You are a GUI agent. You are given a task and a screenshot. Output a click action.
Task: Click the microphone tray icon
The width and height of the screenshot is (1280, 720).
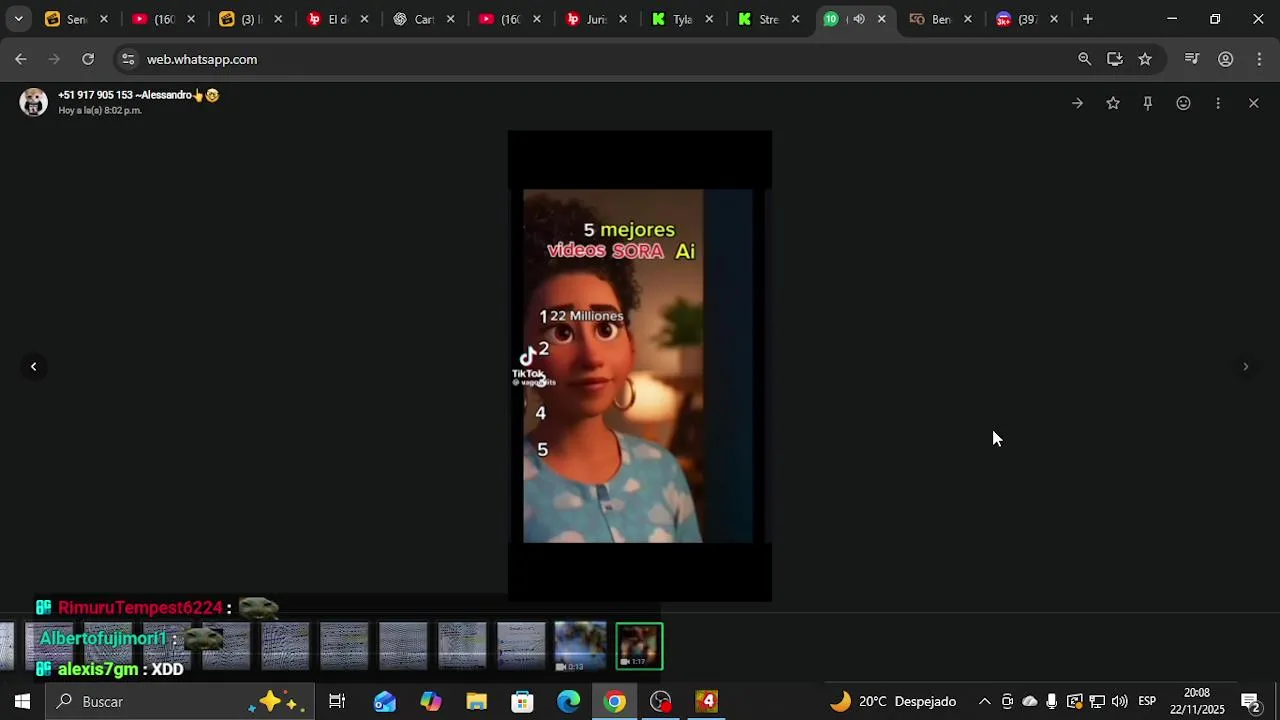click(1052, 702)
